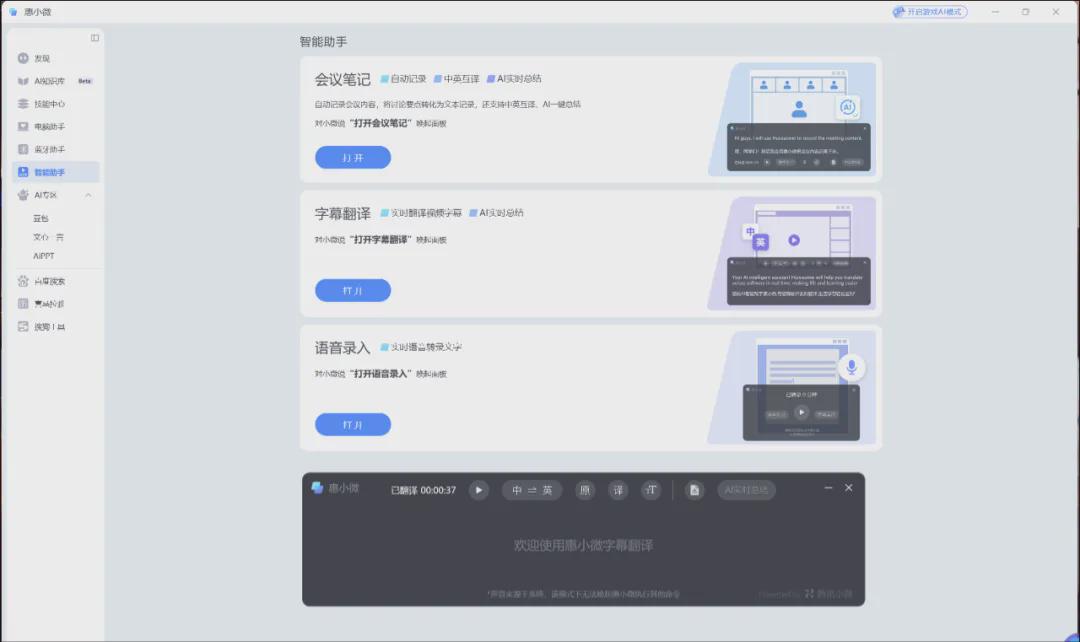1080x642 pixels.
Task: Minimize the subtitle translation floating panel
Action: click(x=828, y=488)
